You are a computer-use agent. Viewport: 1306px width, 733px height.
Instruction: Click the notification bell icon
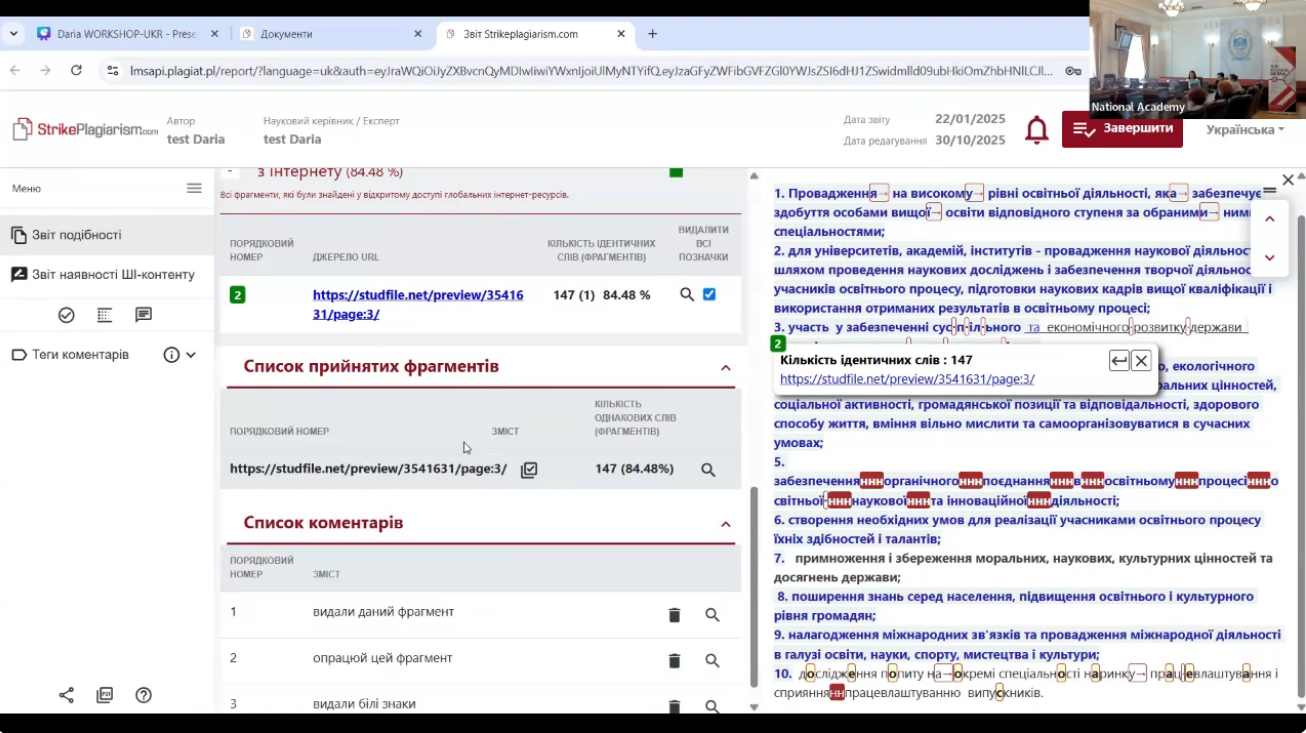(x=1037, y=130)
